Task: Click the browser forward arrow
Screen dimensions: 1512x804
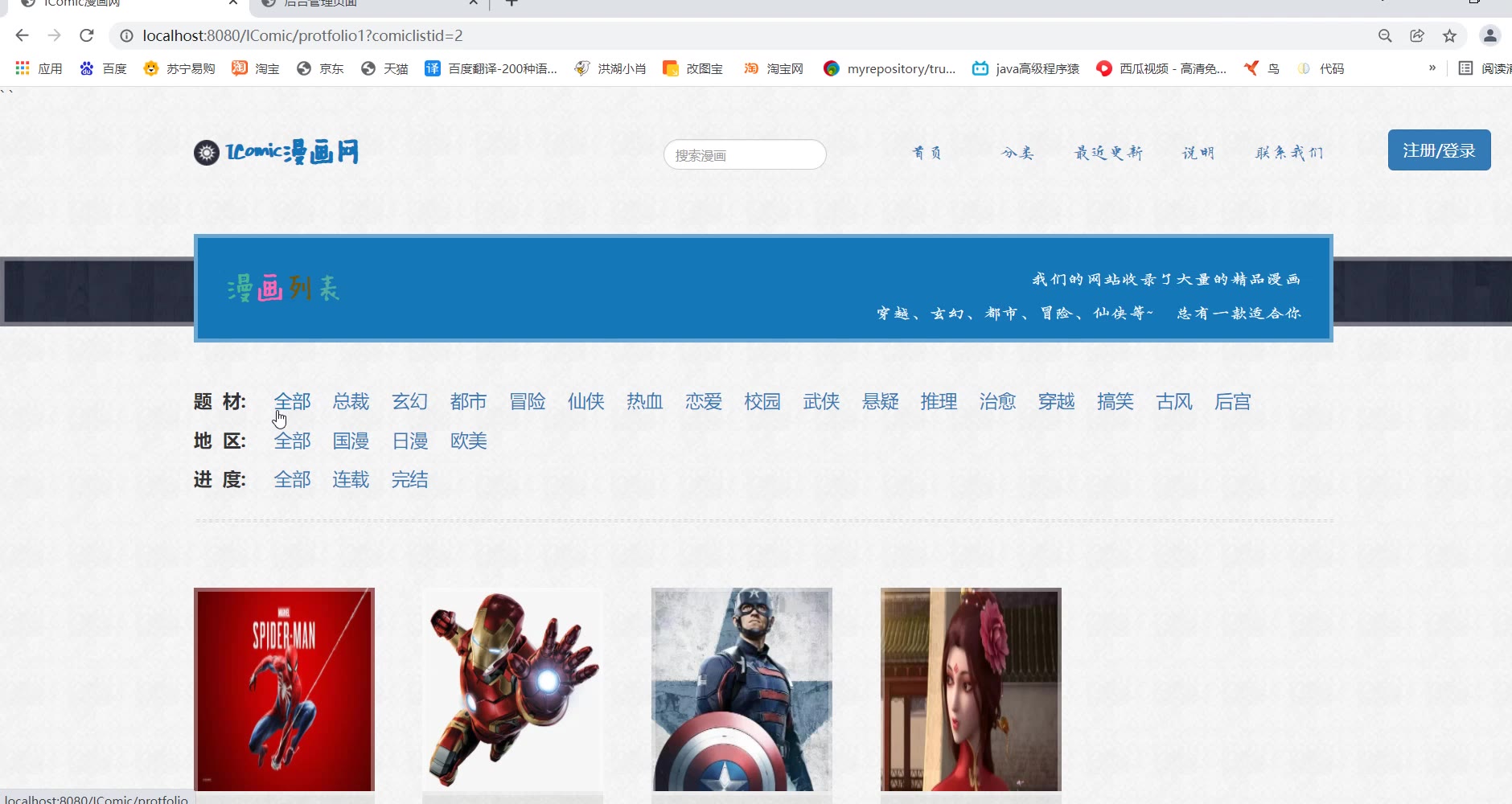Action: 54,35
